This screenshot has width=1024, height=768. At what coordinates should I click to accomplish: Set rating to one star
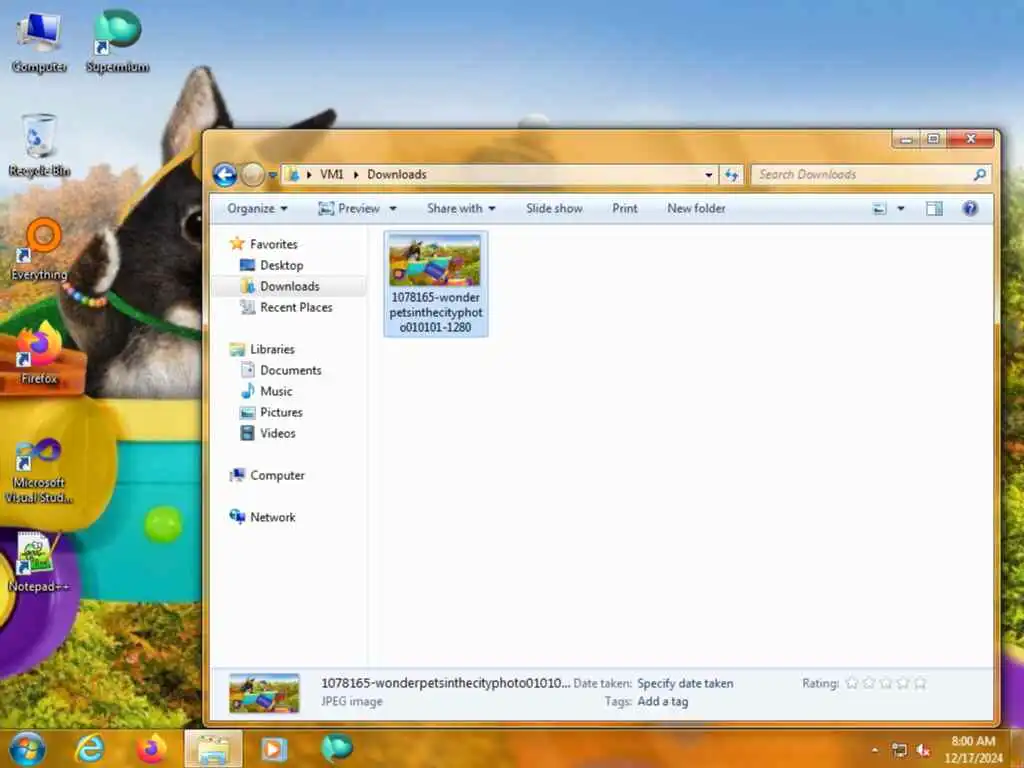pyautogui.click(x=852, y=683)
